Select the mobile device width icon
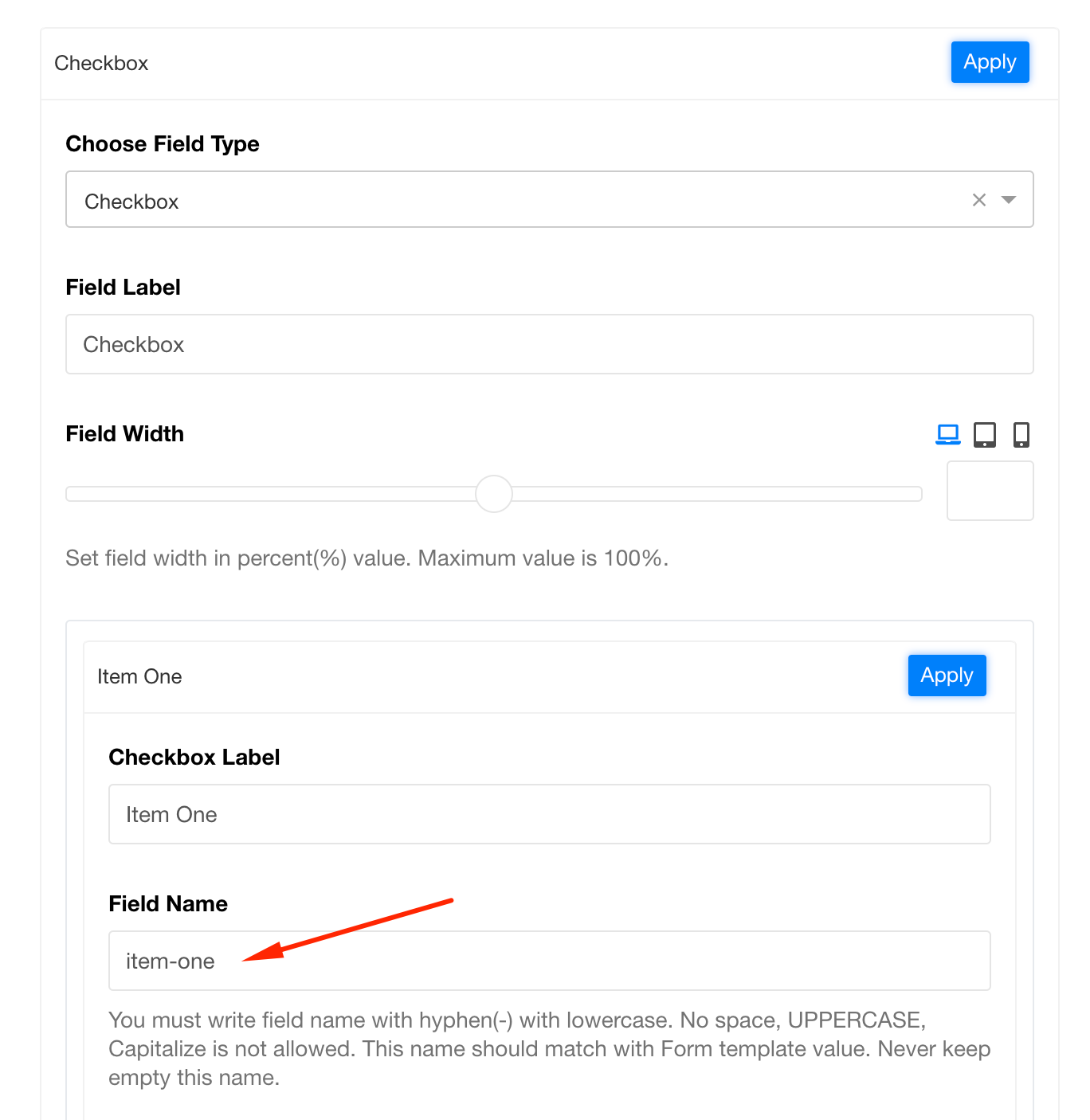 point(1021,434)
